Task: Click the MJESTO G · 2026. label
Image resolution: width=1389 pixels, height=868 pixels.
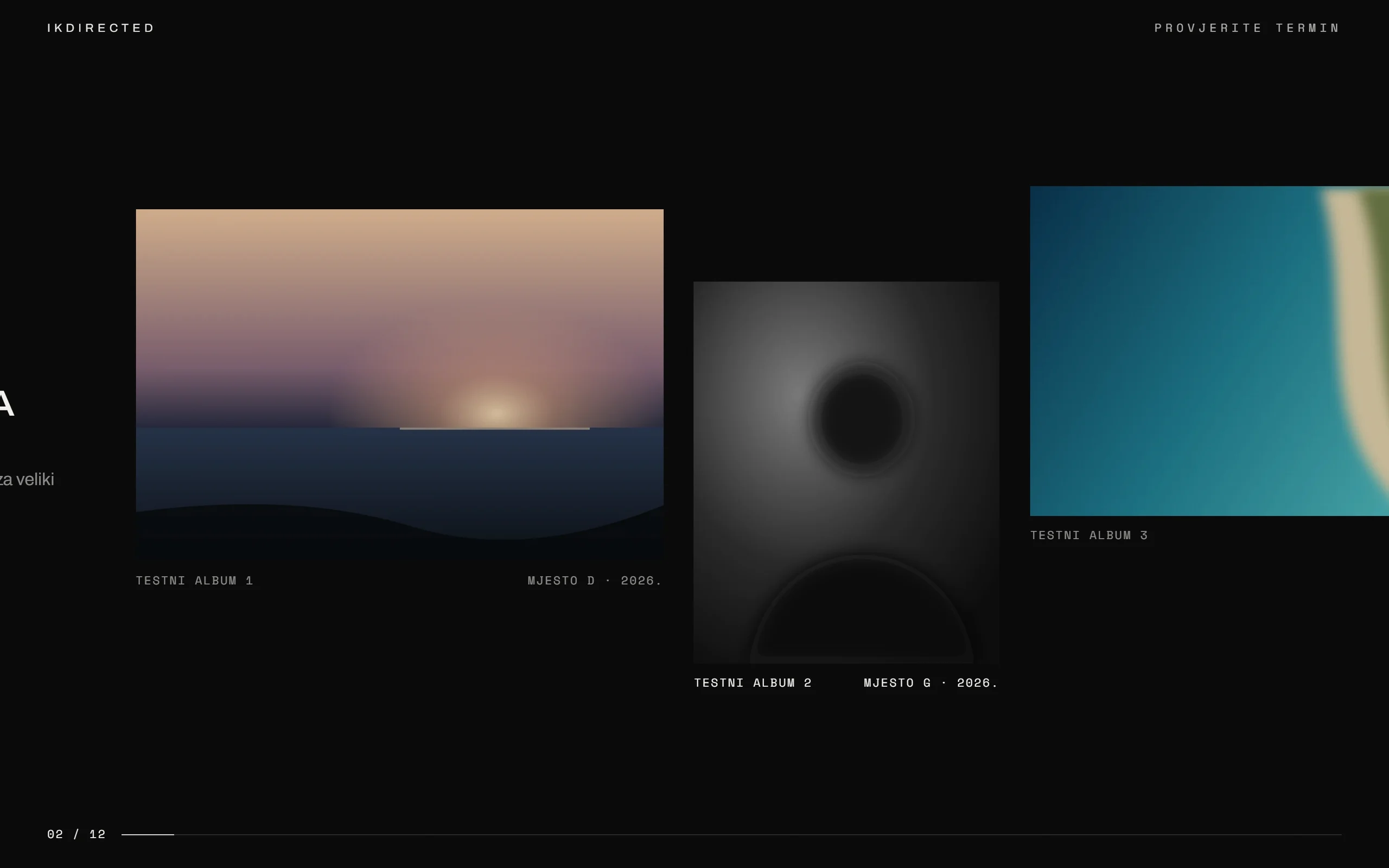Action: (931, 682)
